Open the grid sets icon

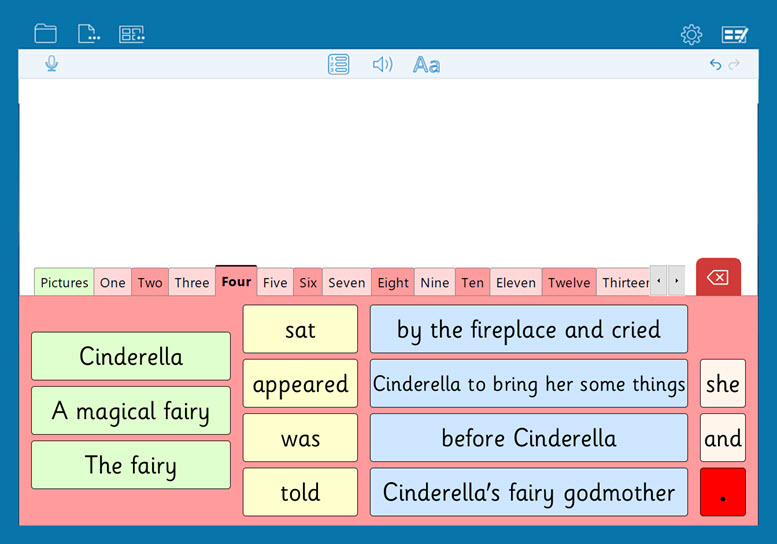coord(131,34)
